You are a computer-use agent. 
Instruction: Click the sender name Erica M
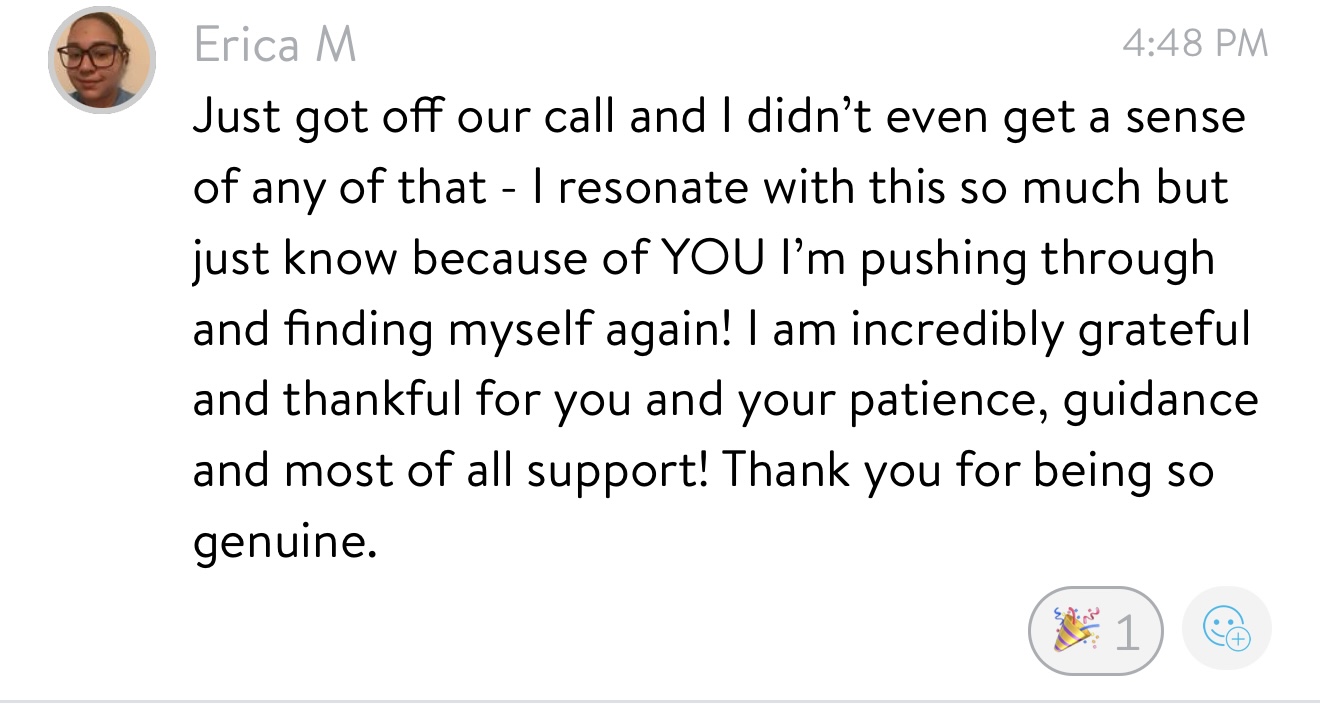[x=275, y=45]
